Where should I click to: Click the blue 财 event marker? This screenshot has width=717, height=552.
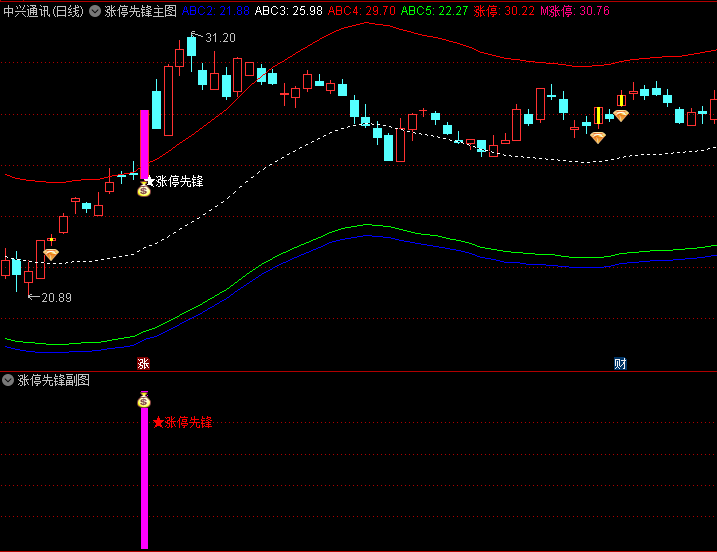point(620,364)
